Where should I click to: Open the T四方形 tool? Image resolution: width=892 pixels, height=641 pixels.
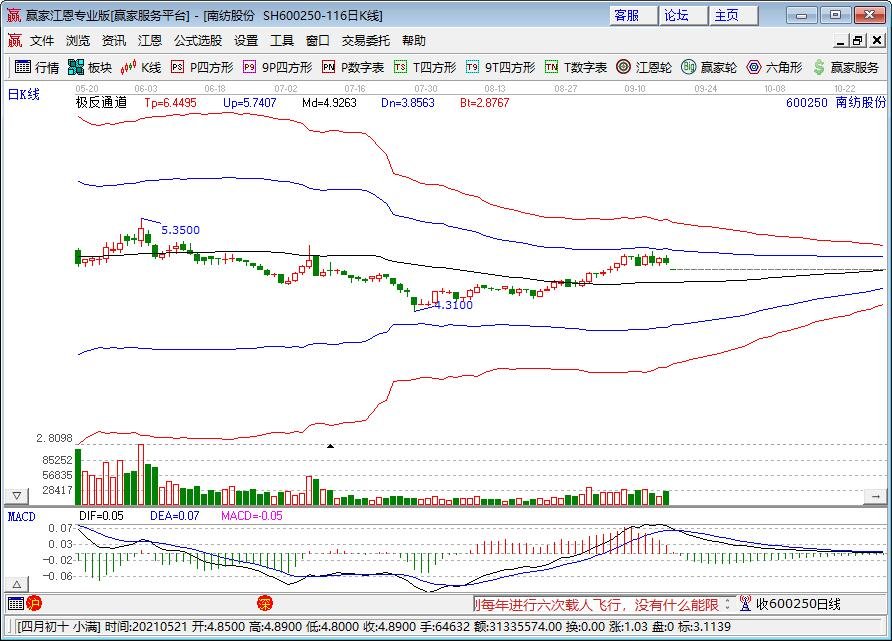coord(425,67)
